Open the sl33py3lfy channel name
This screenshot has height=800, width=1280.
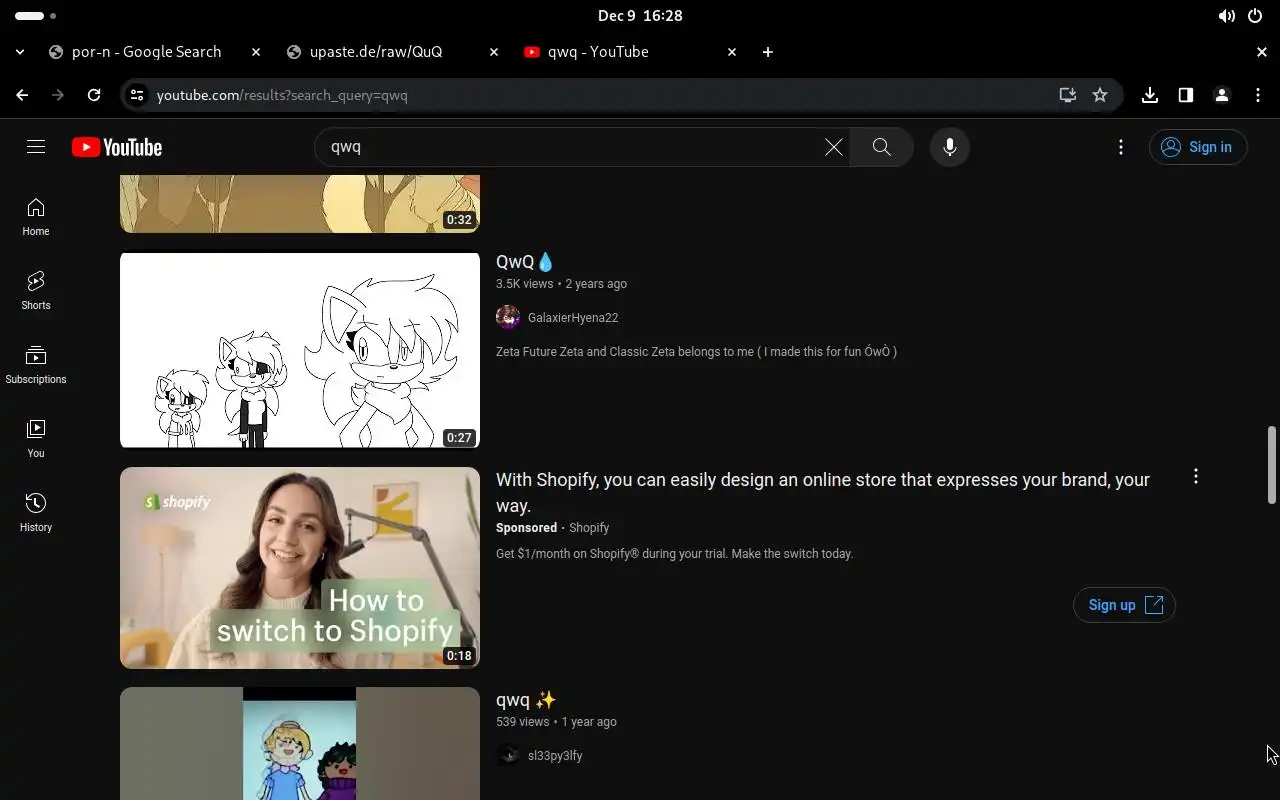tap(555, 756)
